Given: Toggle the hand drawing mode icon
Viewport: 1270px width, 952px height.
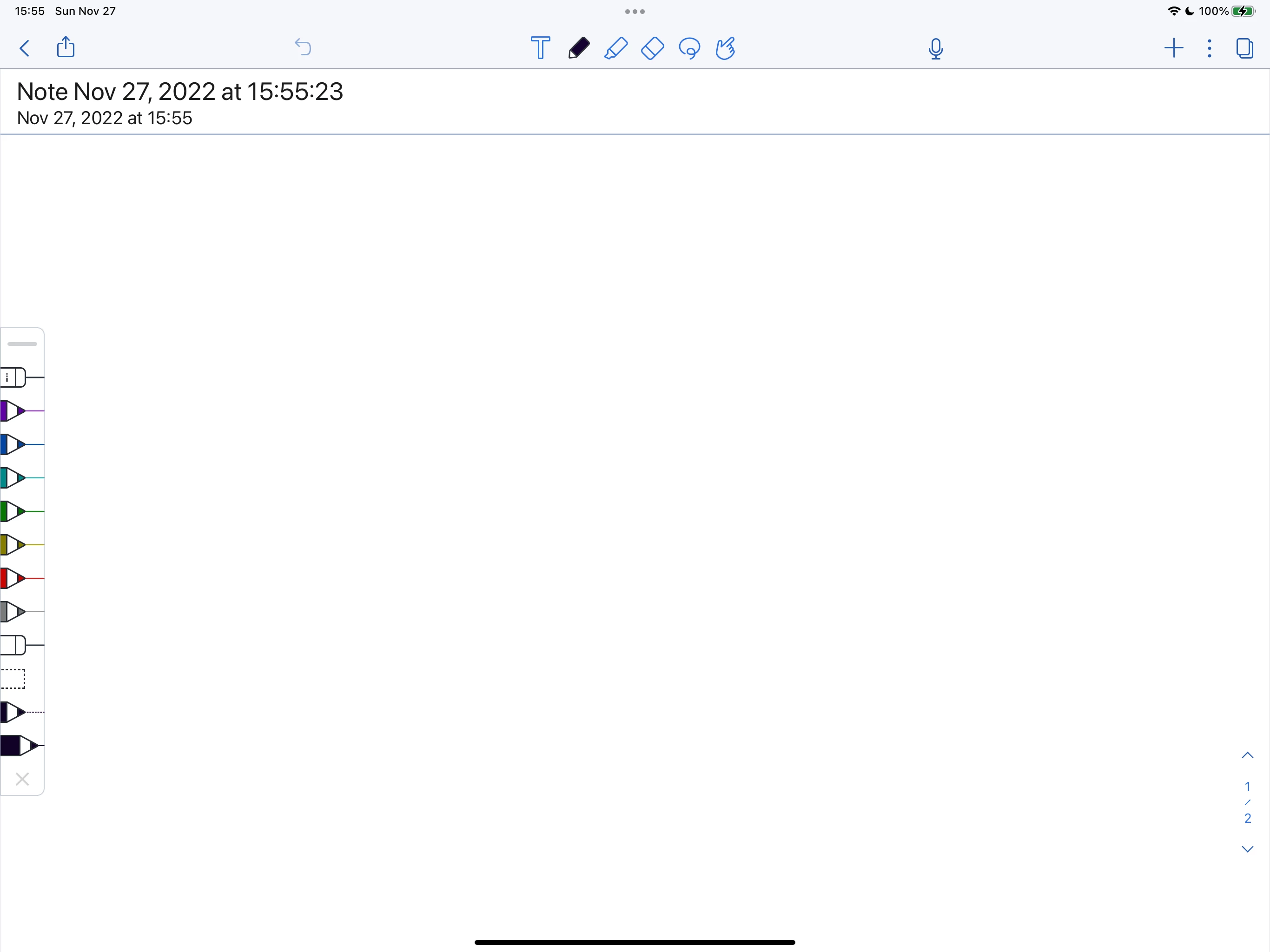Looking at the screenshot, I should [725, 48].
